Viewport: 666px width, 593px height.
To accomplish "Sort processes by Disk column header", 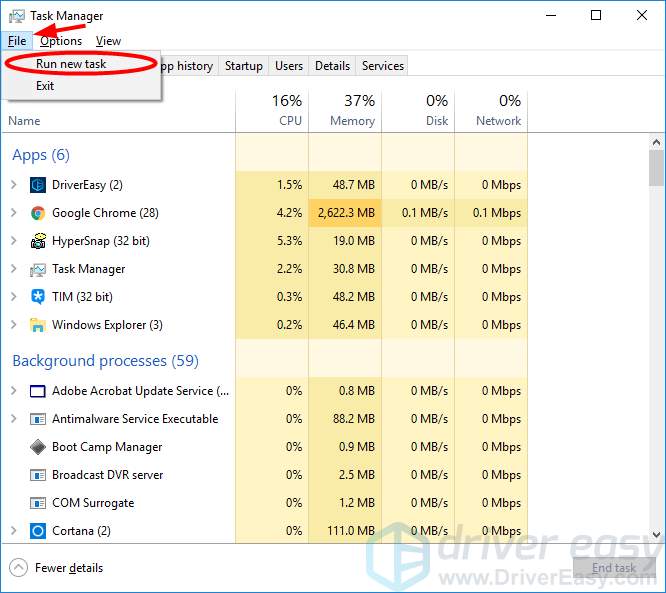I will click(418, 111).
